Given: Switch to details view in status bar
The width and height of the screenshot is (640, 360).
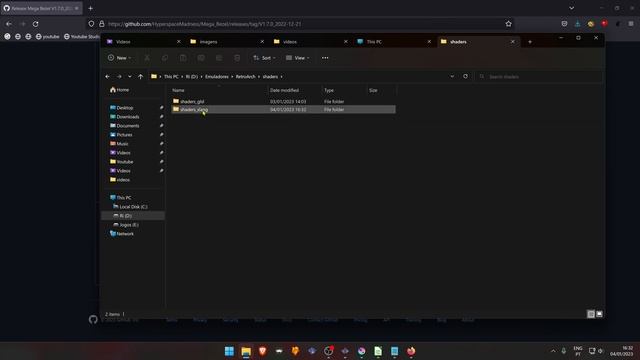Looking at the screenshot, I should [591, 314].
